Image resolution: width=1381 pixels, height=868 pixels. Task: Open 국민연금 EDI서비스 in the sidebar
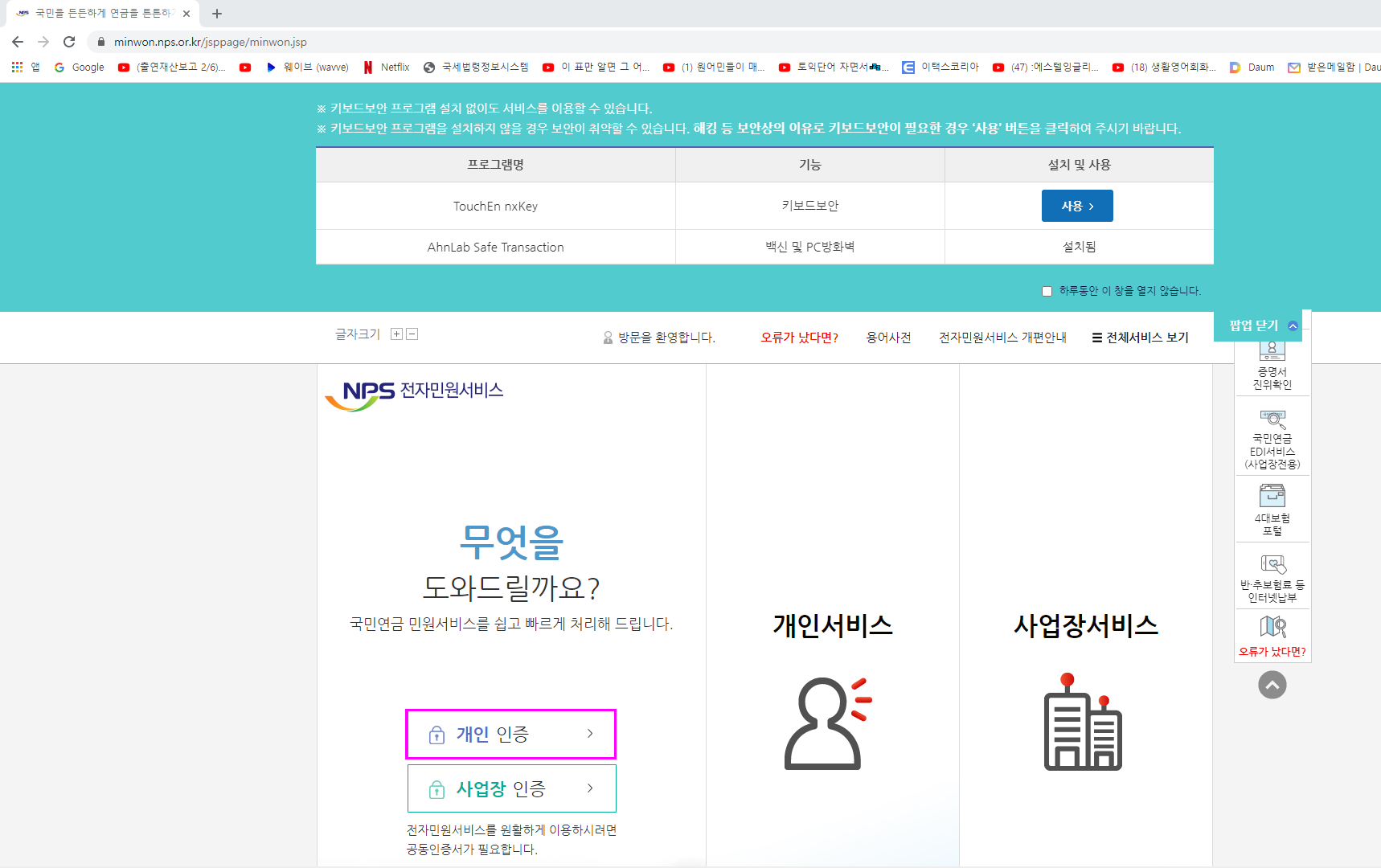(1272, 439)
